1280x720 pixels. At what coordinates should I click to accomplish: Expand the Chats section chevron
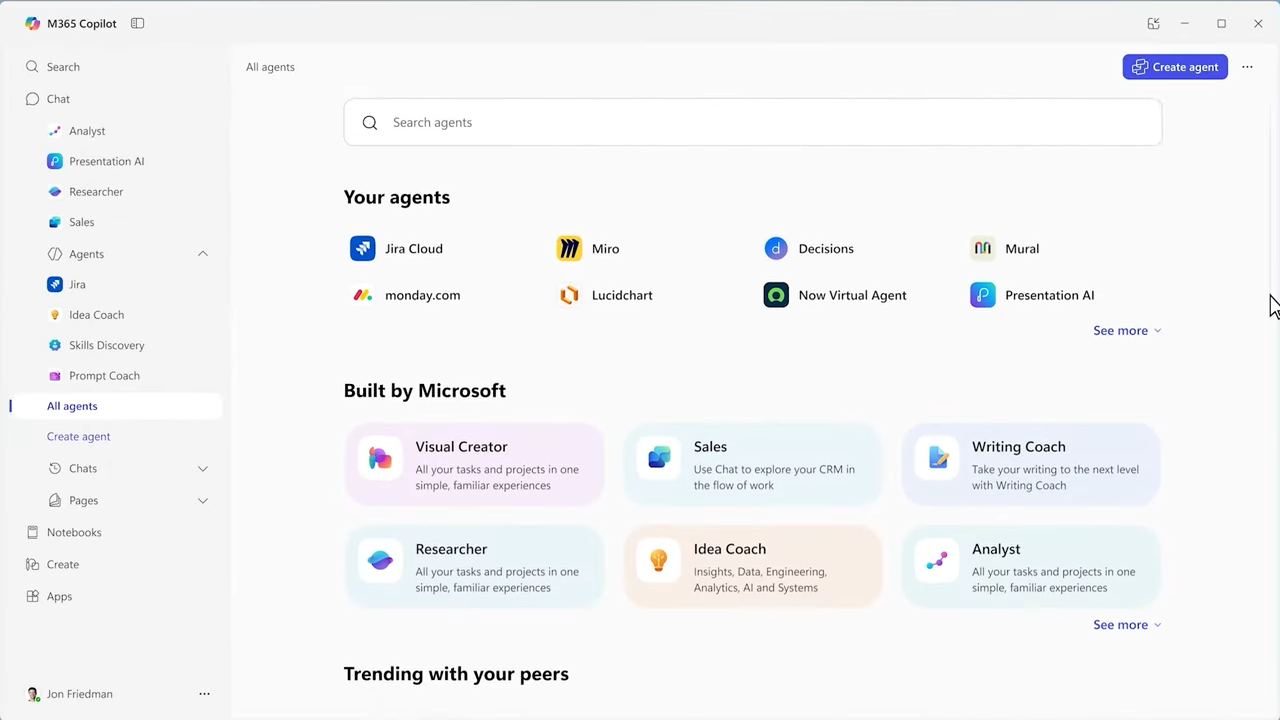click(203, 469)
